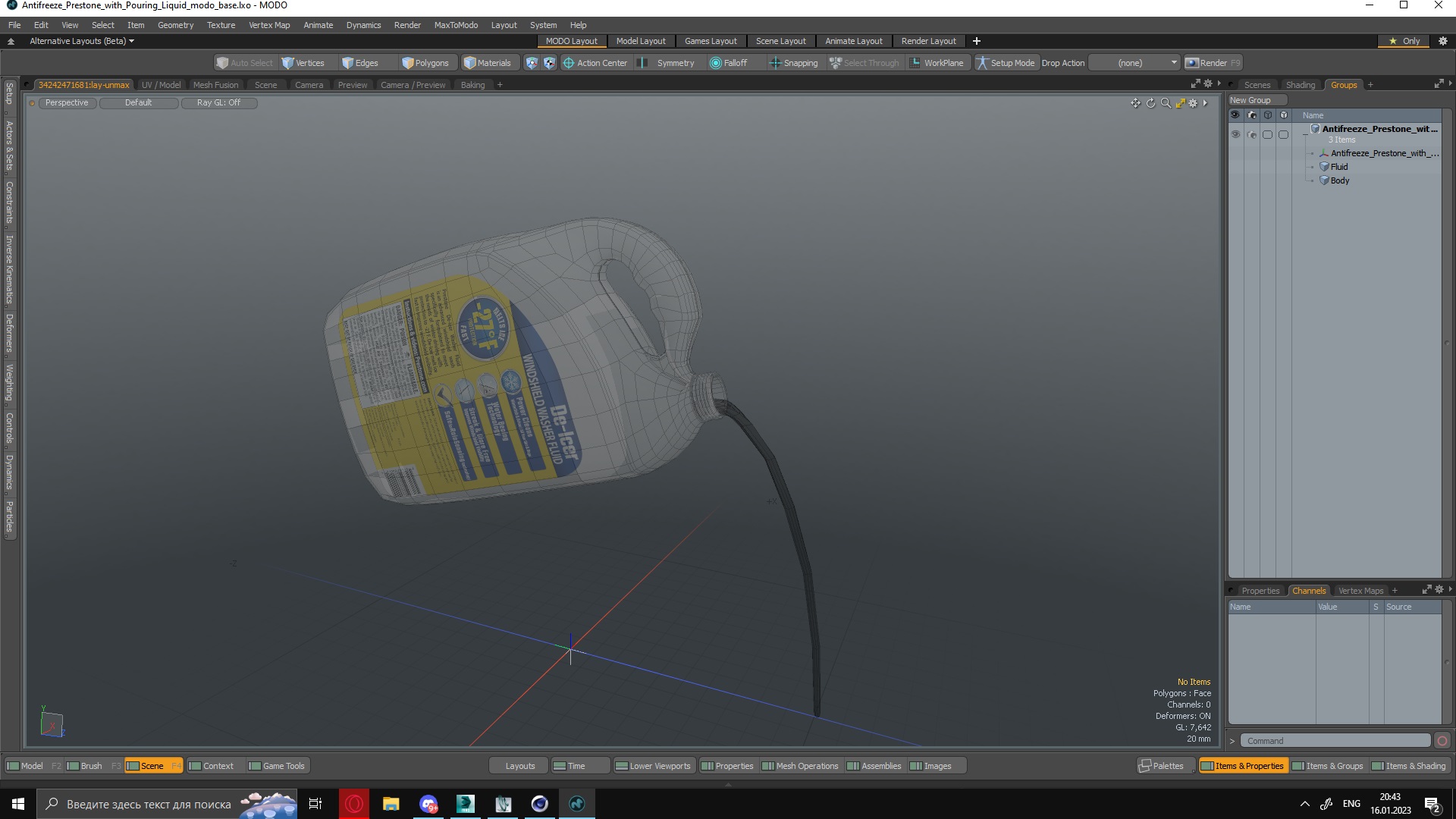The image size is (1456, 819).
Task: Switch to Brush mode F2
Action: coord(94,766)
